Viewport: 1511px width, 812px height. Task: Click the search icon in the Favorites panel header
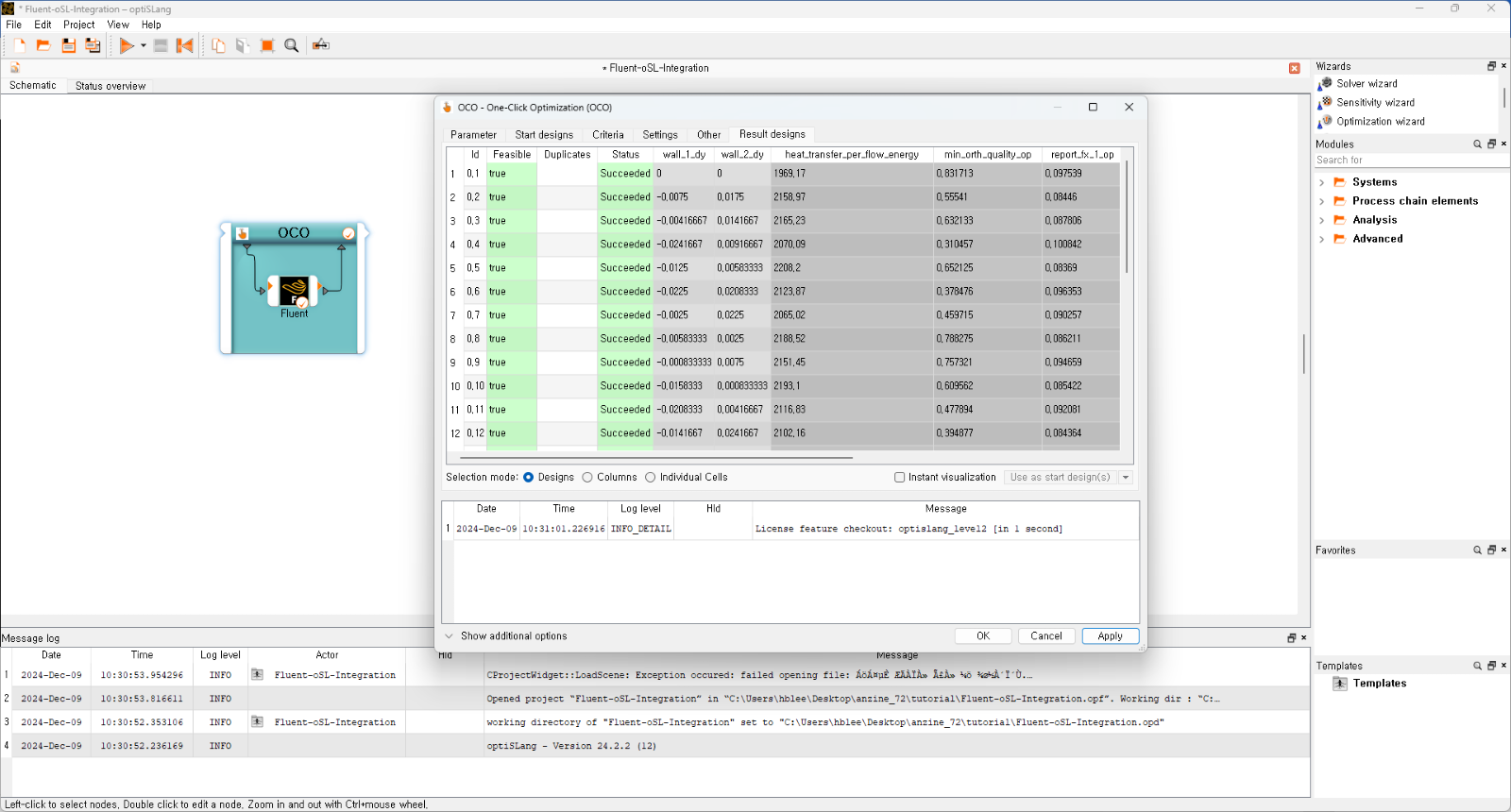point(1478,550)
